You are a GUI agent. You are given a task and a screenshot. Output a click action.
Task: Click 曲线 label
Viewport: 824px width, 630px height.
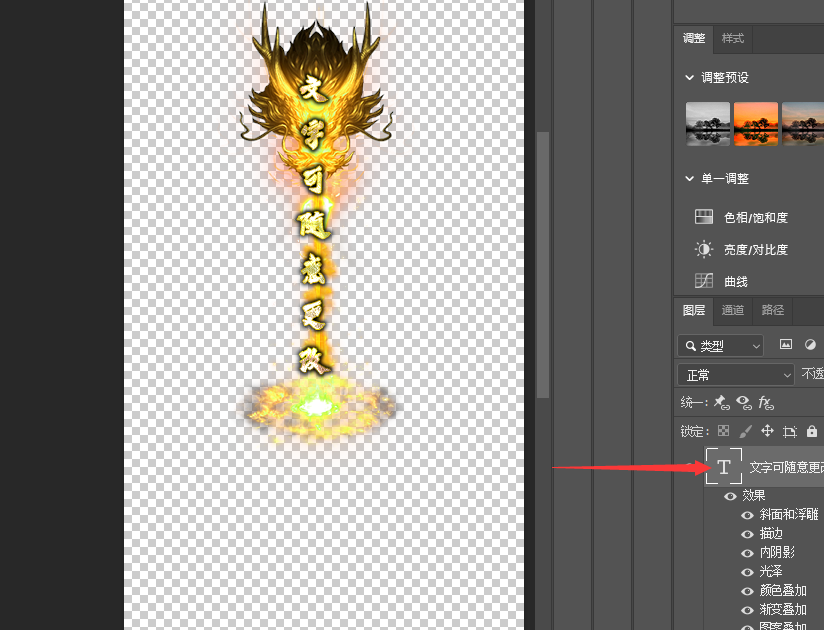(x=736, y=282)
